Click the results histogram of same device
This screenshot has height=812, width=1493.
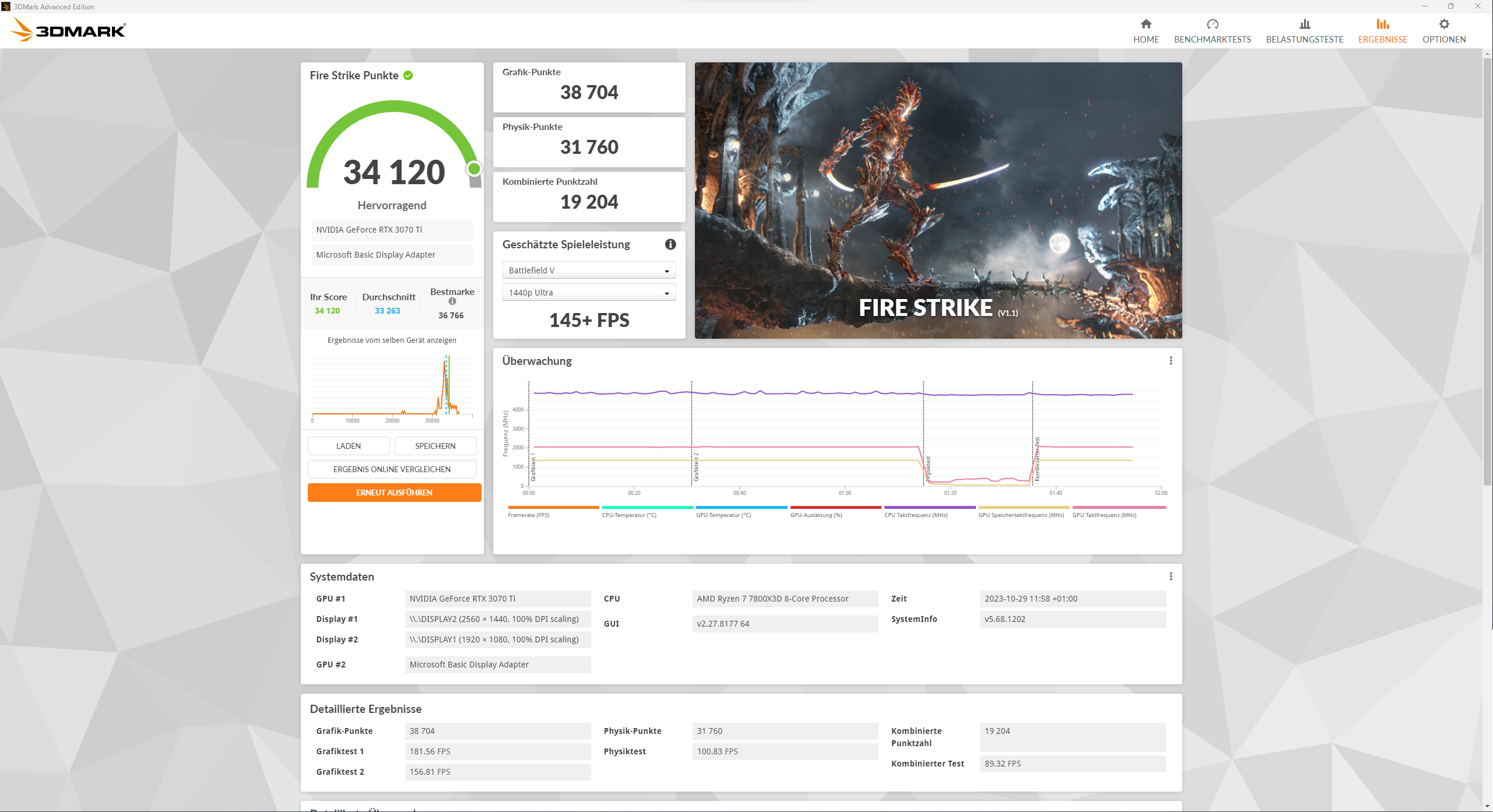tap(392, 388)
